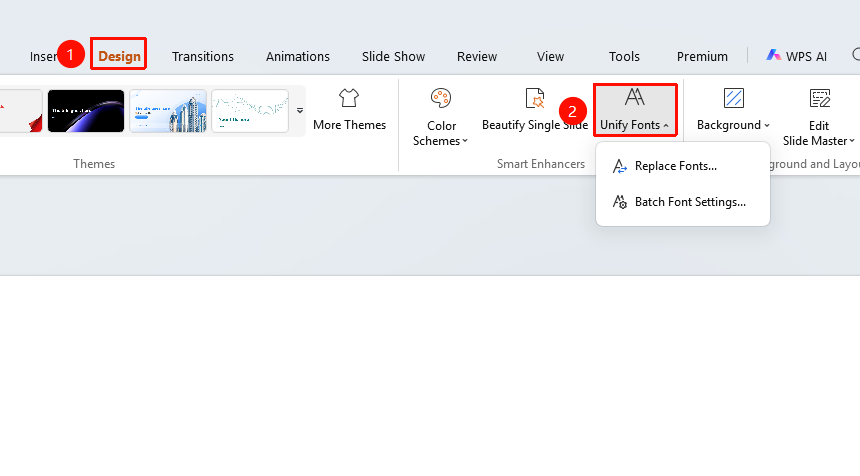This screenshot has width=860, height=476.
Task: Expand the Edit Slide Master dropdown arrow
Action: coord(852,141)
